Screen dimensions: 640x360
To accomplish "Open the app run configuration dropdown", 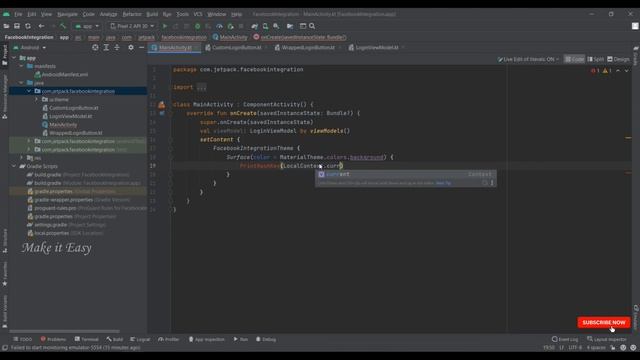I will (87, 26).
